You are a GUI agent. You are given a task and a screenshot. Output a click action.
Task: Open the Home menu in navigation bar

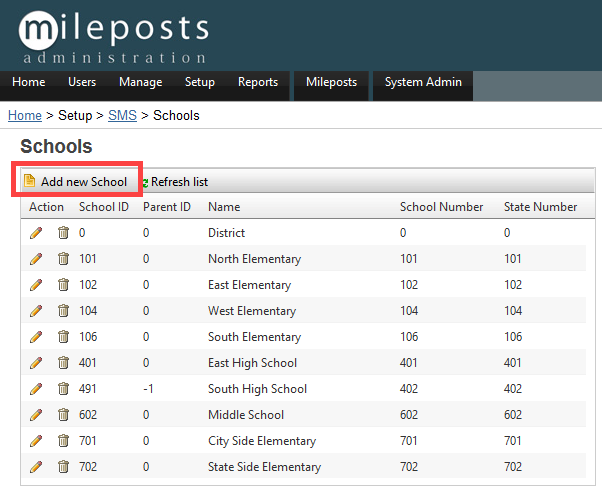(28, 82)
